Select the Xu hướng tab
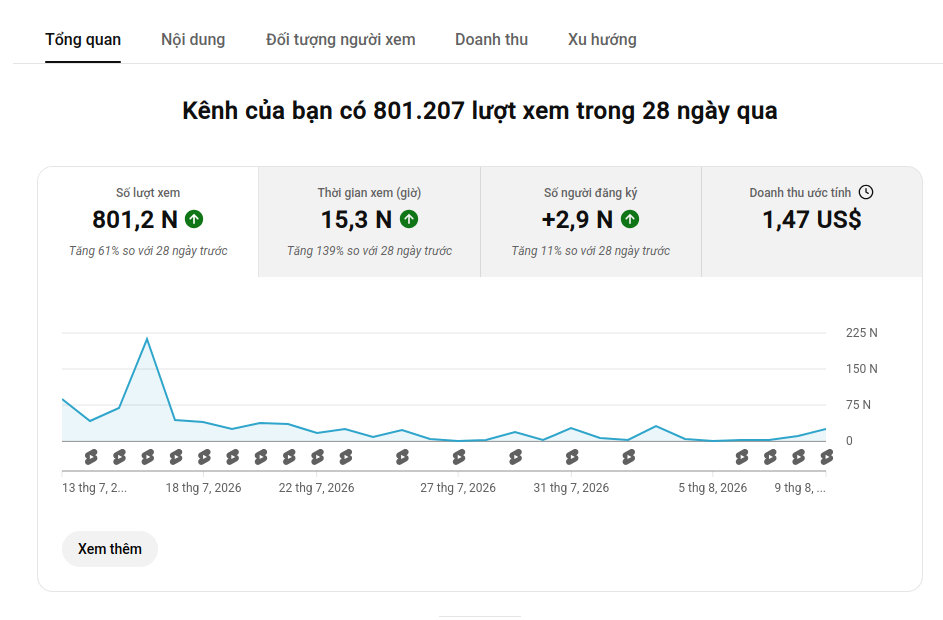 pyautogui.click(x=602, y=40)
